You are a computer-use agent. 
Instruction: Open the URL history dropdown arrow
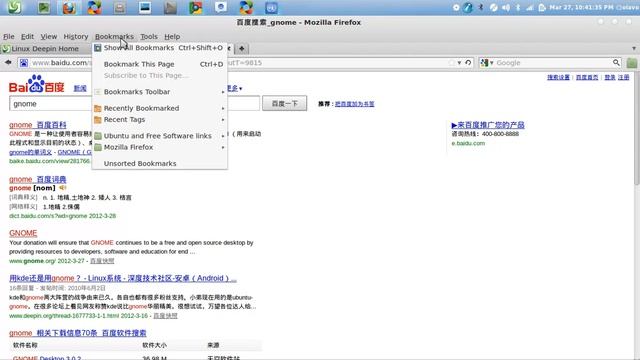459,63
